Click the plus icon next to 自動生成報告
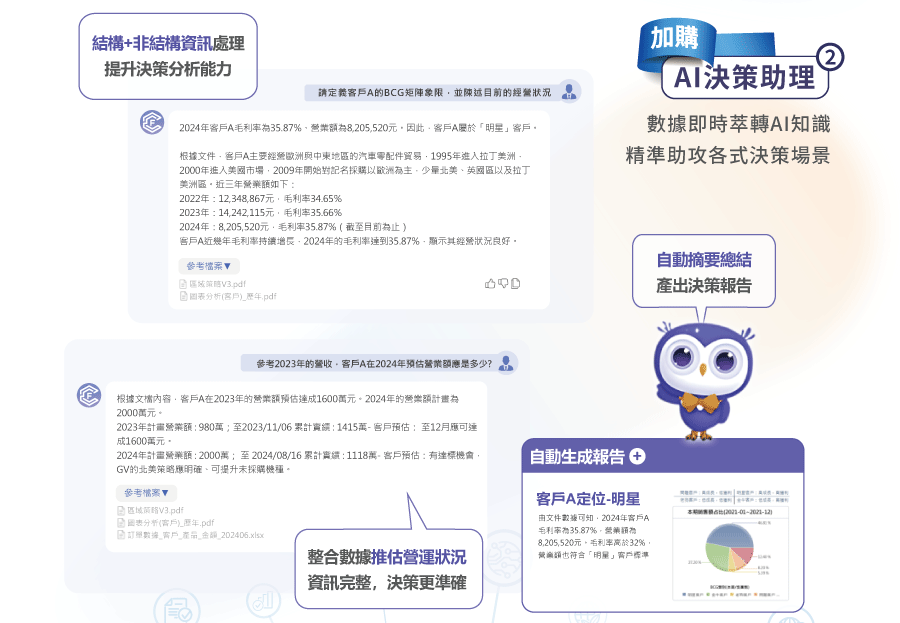Screen dimensions: 900x623 (637, 456)
